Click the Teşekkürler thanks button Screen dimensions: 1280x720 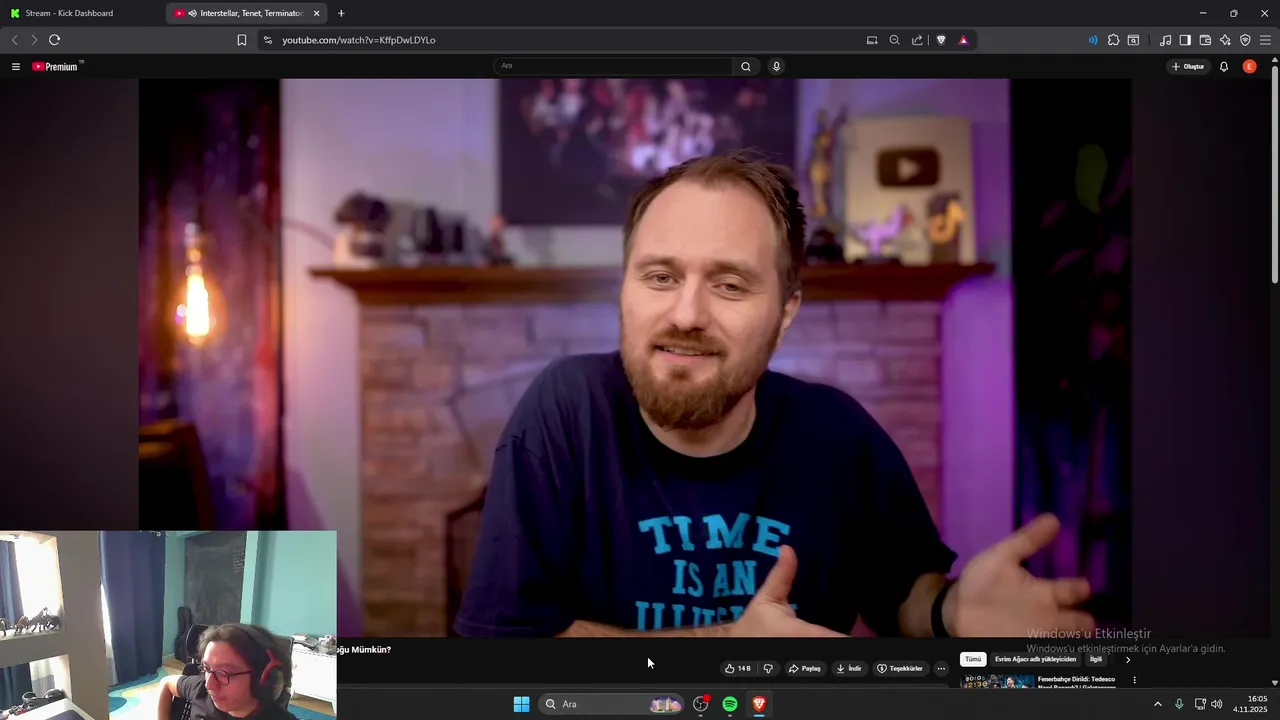[x=900, y=668]
